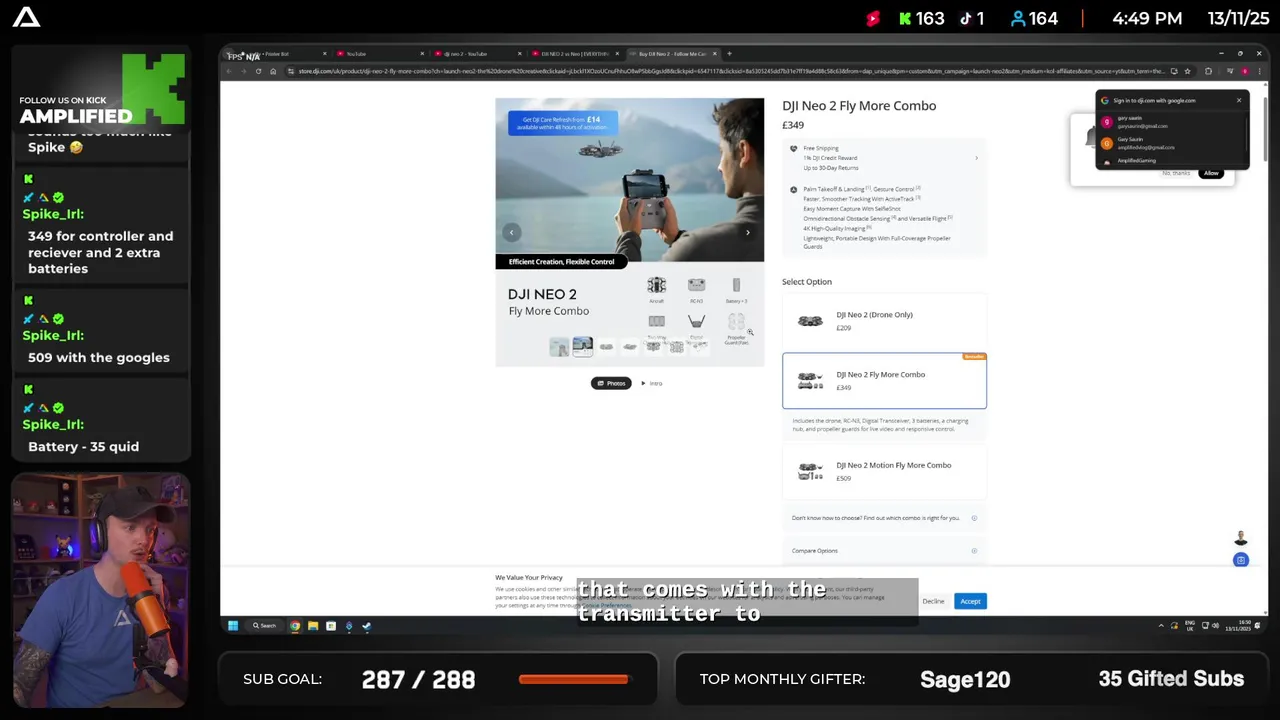Screen dimensions: 1280x720
Task: Click the Kick follower count icon
Action: [x=905, y=18]
